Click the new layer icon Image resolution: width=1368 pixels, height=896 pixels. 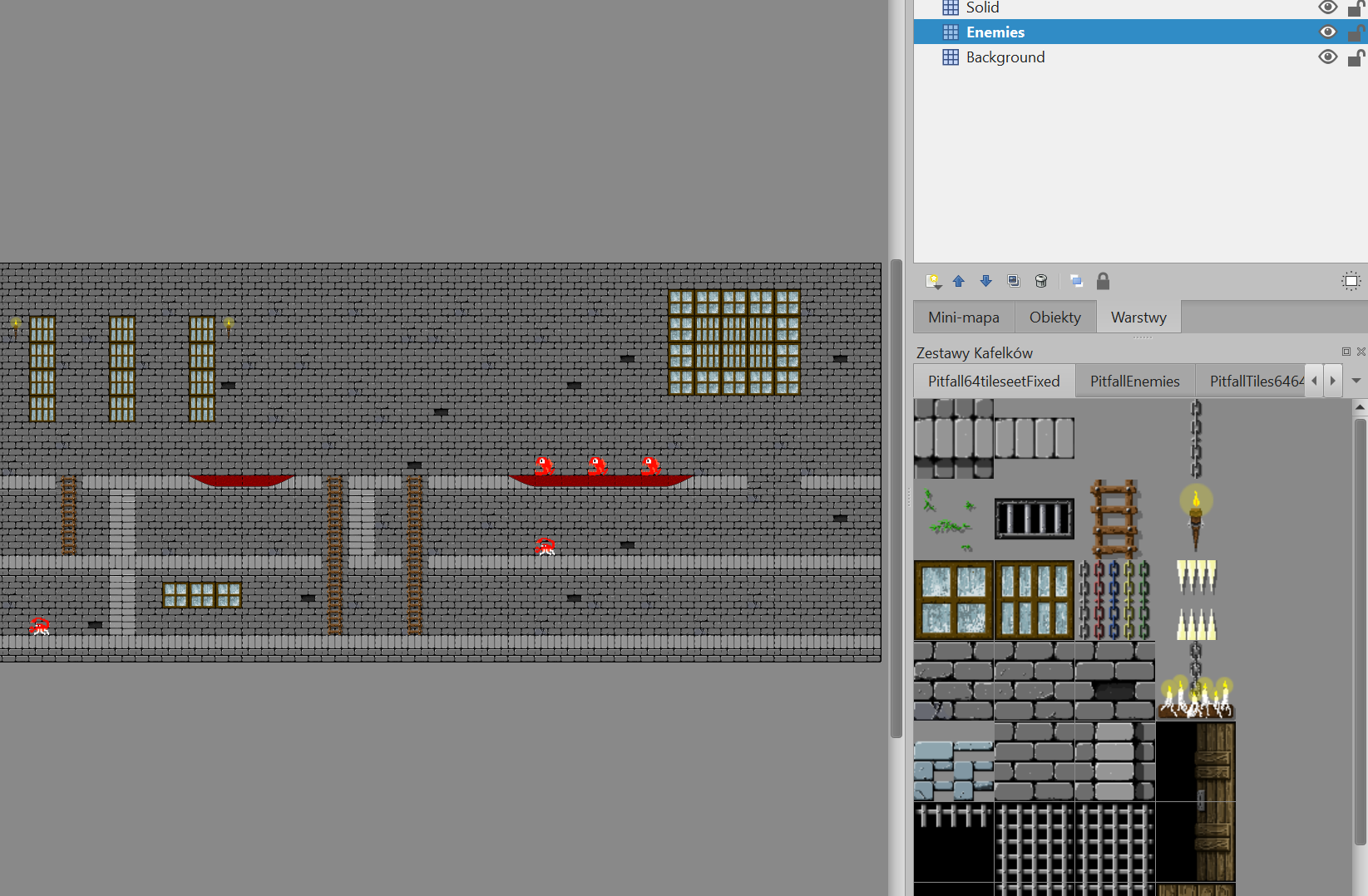933,281
